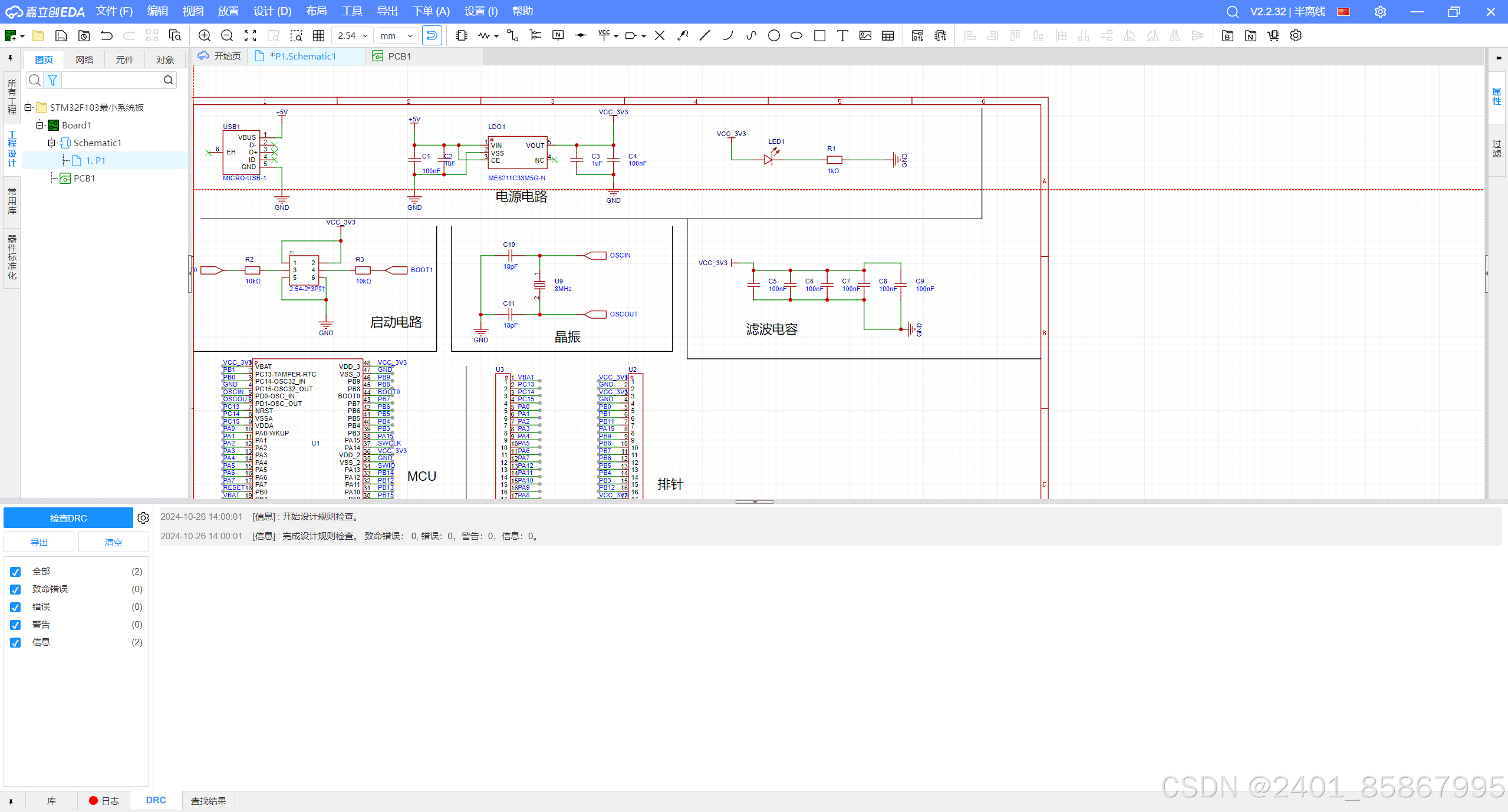Select the net label tool
The height and width of the screenshot is (812, 1508).
tap(558, 36)
